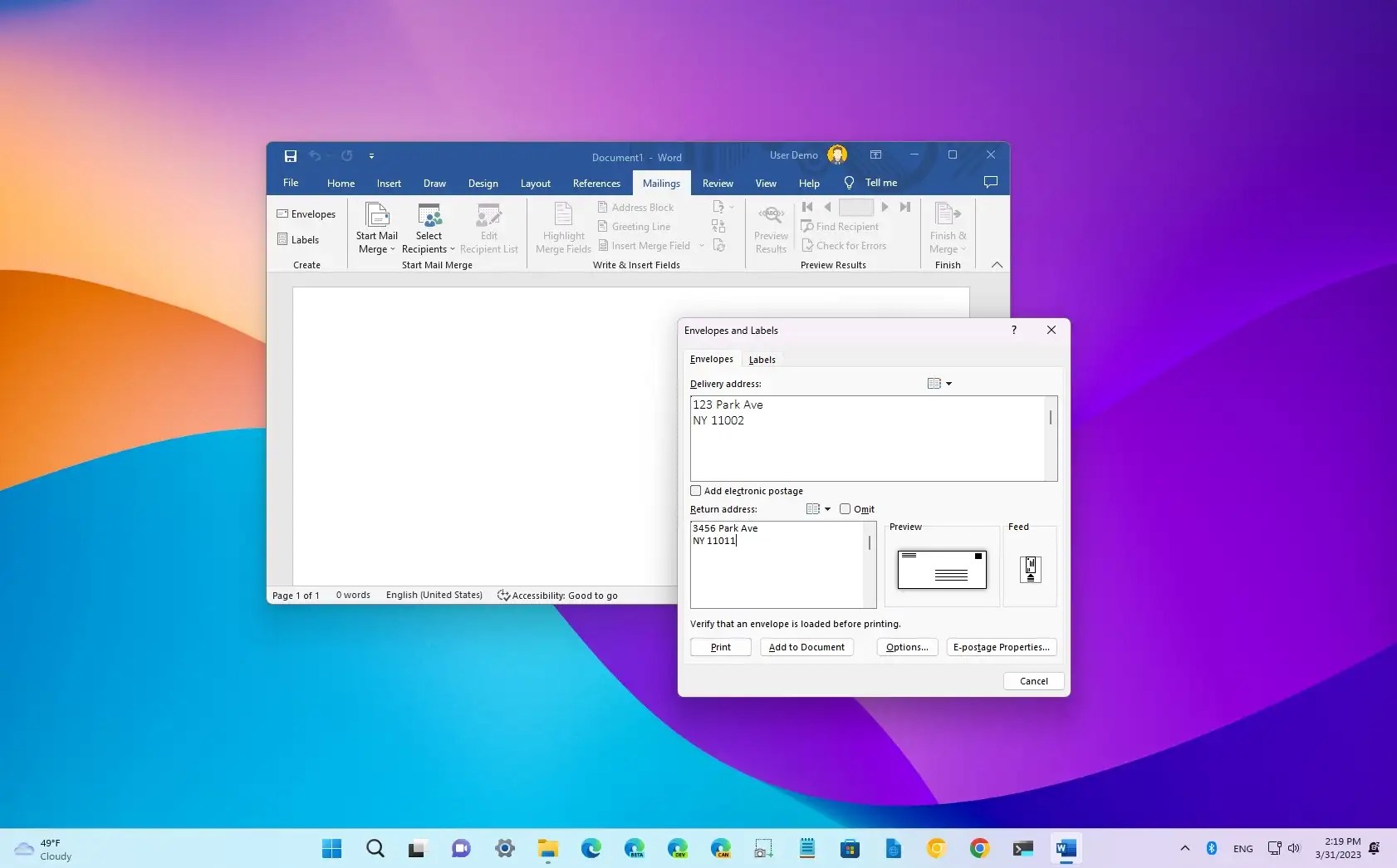Open the Labels tool in the Create group

tap(301, 239)
